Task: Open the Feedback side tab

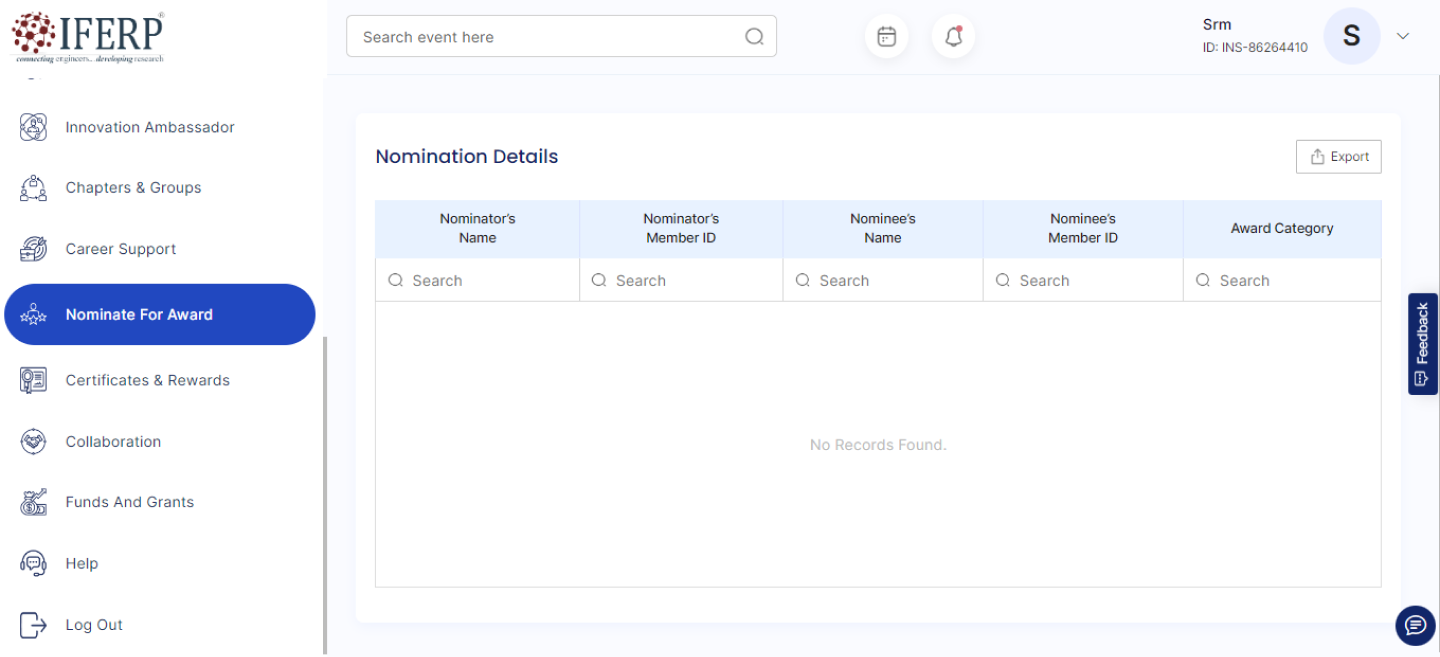Action: click(x=1422, y=344)
